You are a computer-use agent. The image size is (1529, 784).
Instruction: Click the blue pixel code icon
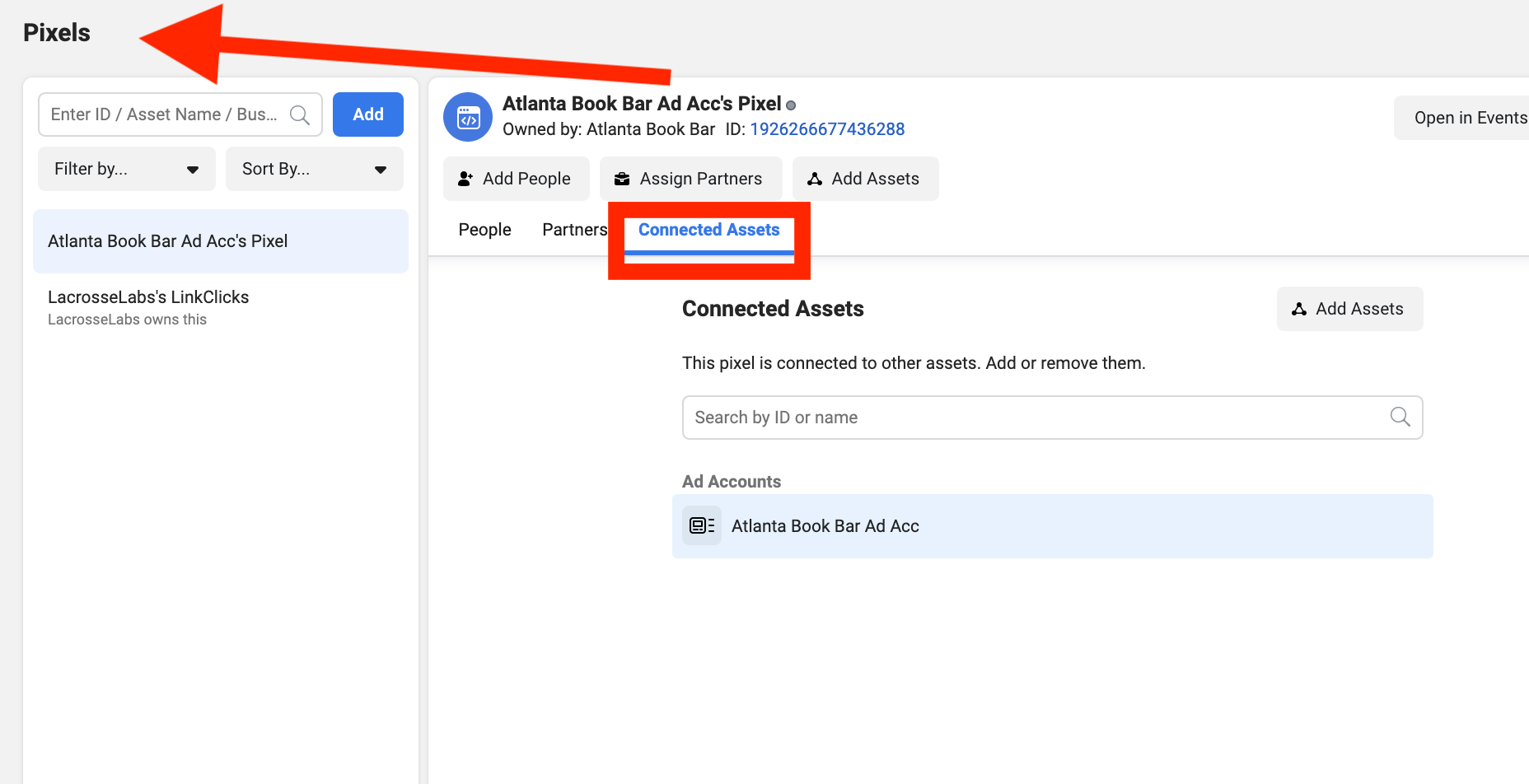[x=468, y=117]
